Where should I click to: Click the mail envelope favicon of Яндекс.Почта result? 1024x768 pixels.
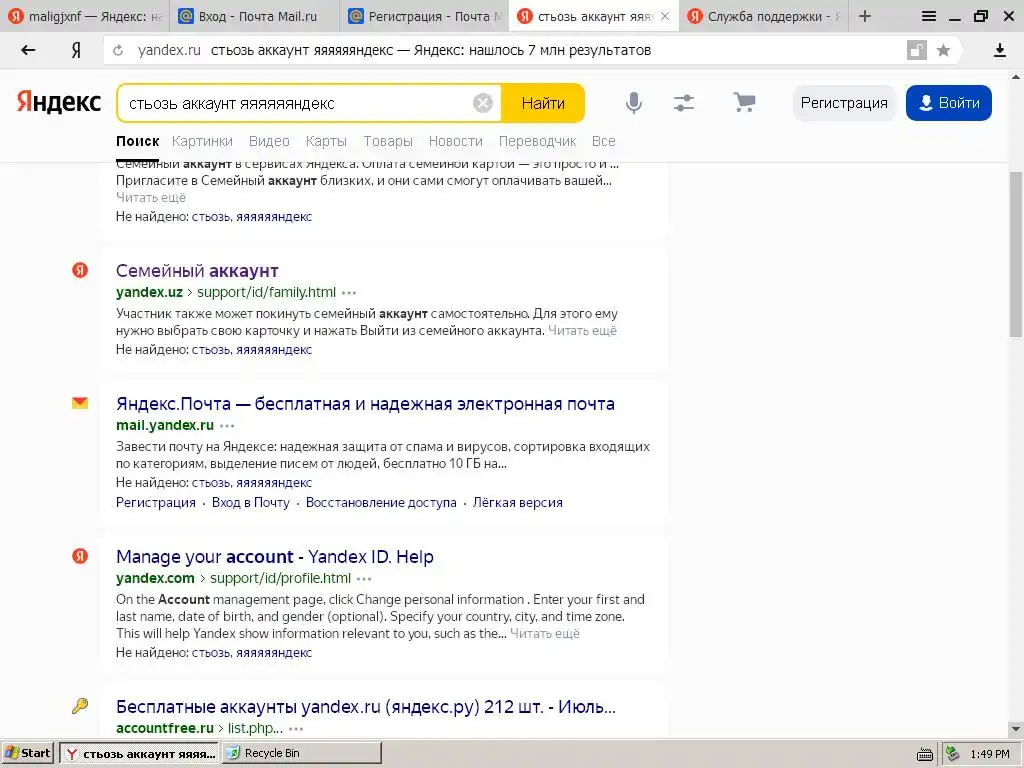(80, 403)
